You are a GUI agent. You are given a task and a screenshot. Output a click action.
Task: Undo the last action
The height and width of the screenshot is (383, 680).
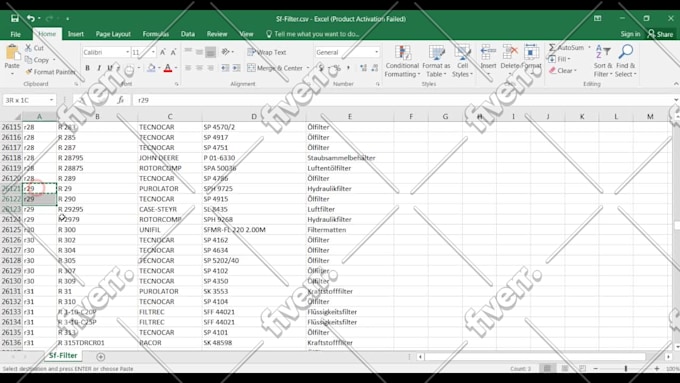pyautogui.click(x=30, y=19)
